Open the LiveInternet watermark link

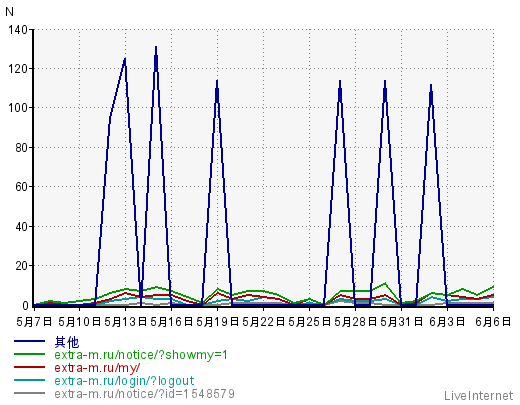(x=478, y=396)
